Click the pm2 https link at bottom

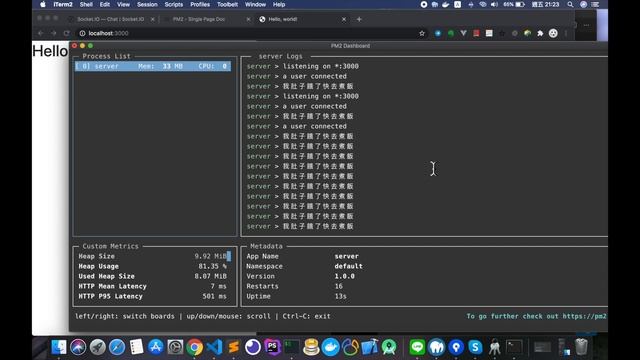584,316
